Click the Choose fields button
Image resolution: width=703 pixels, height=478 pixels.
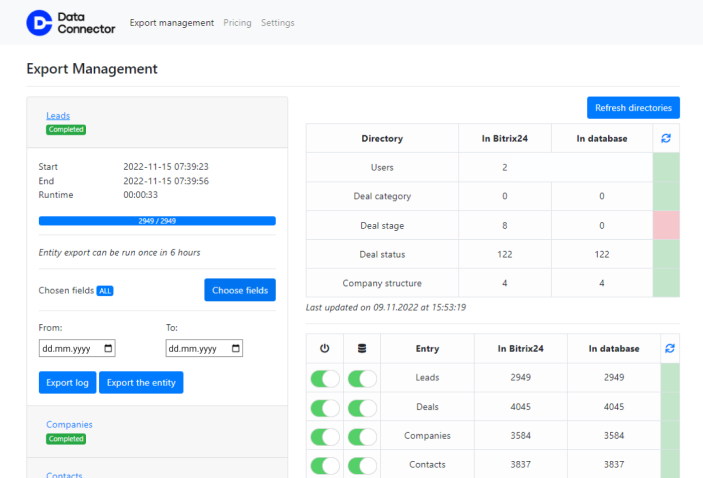pyautogui.click(x=240, y=290)
